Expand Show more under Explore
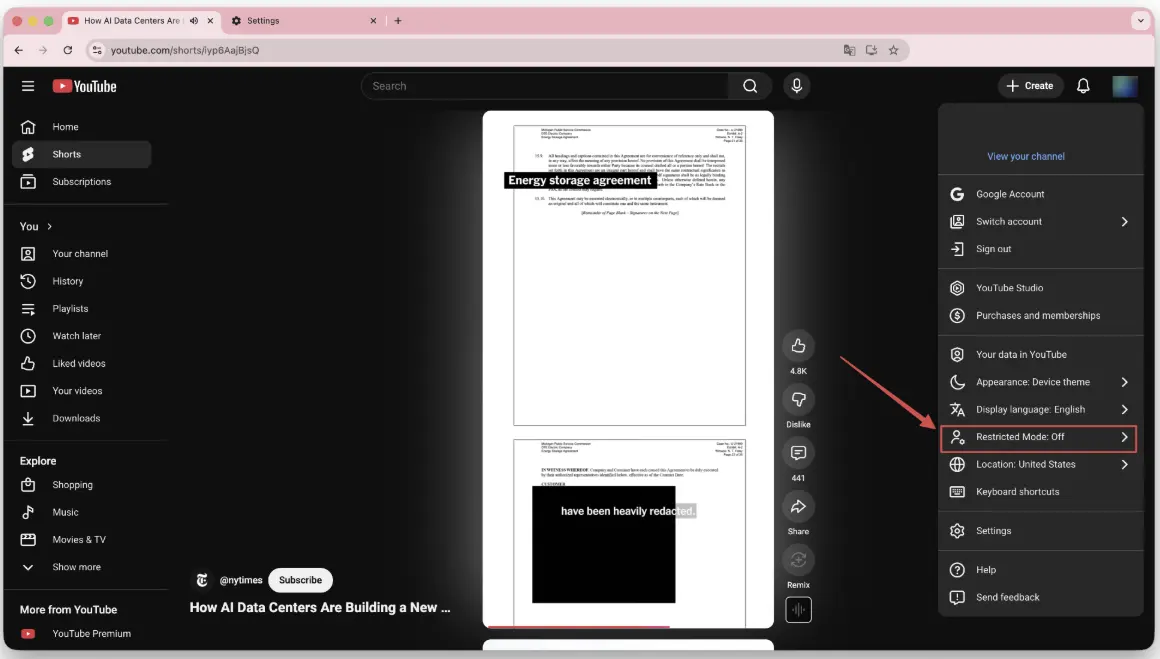 pos(81,567)
